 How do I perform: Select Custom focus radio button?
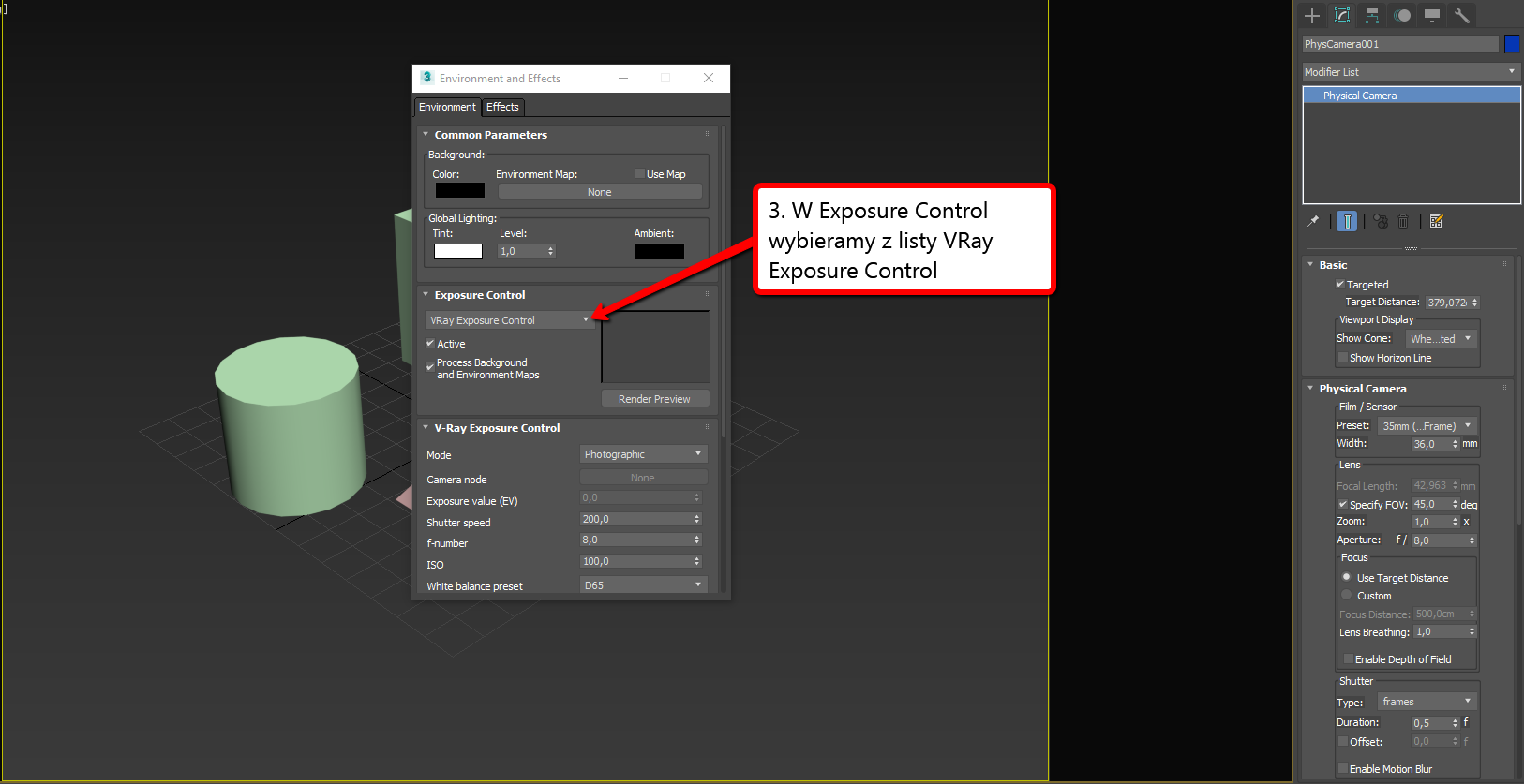click(x=1347, y=596)
